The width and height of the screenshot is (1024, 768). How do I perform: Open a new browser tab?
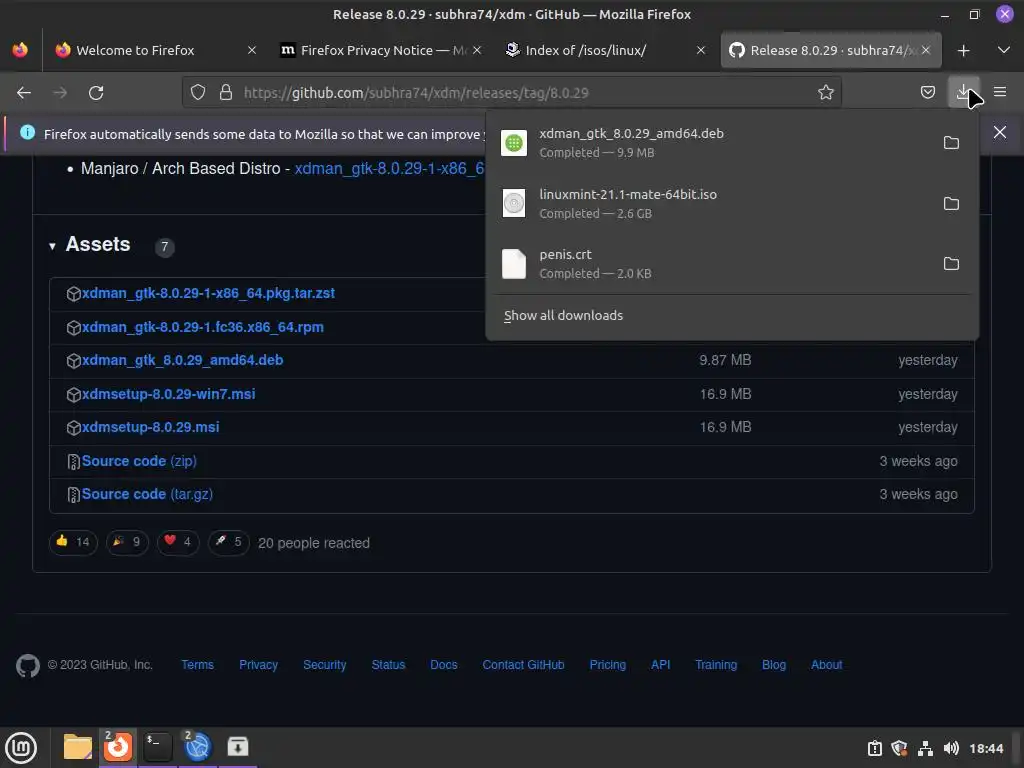[x=963, y=50]
